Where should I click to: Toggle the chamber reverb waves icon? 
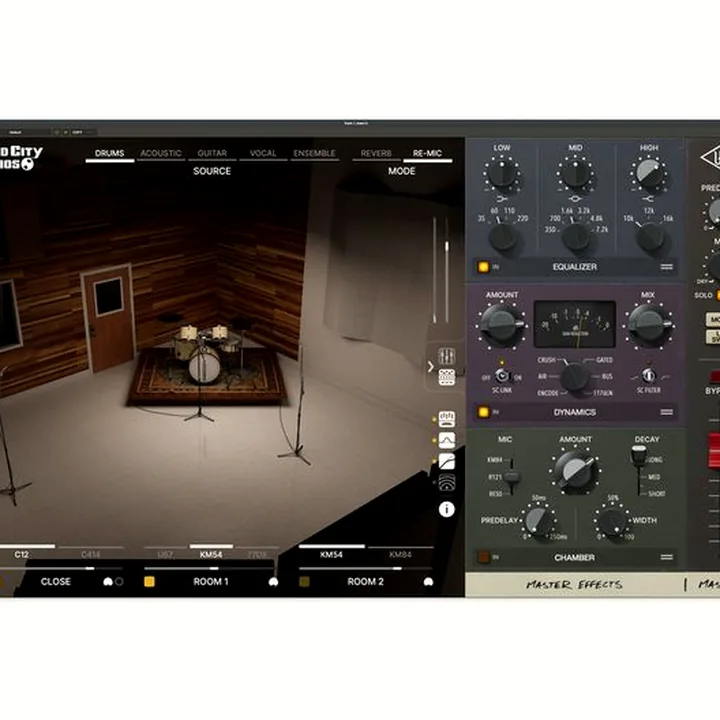(446, 483)
